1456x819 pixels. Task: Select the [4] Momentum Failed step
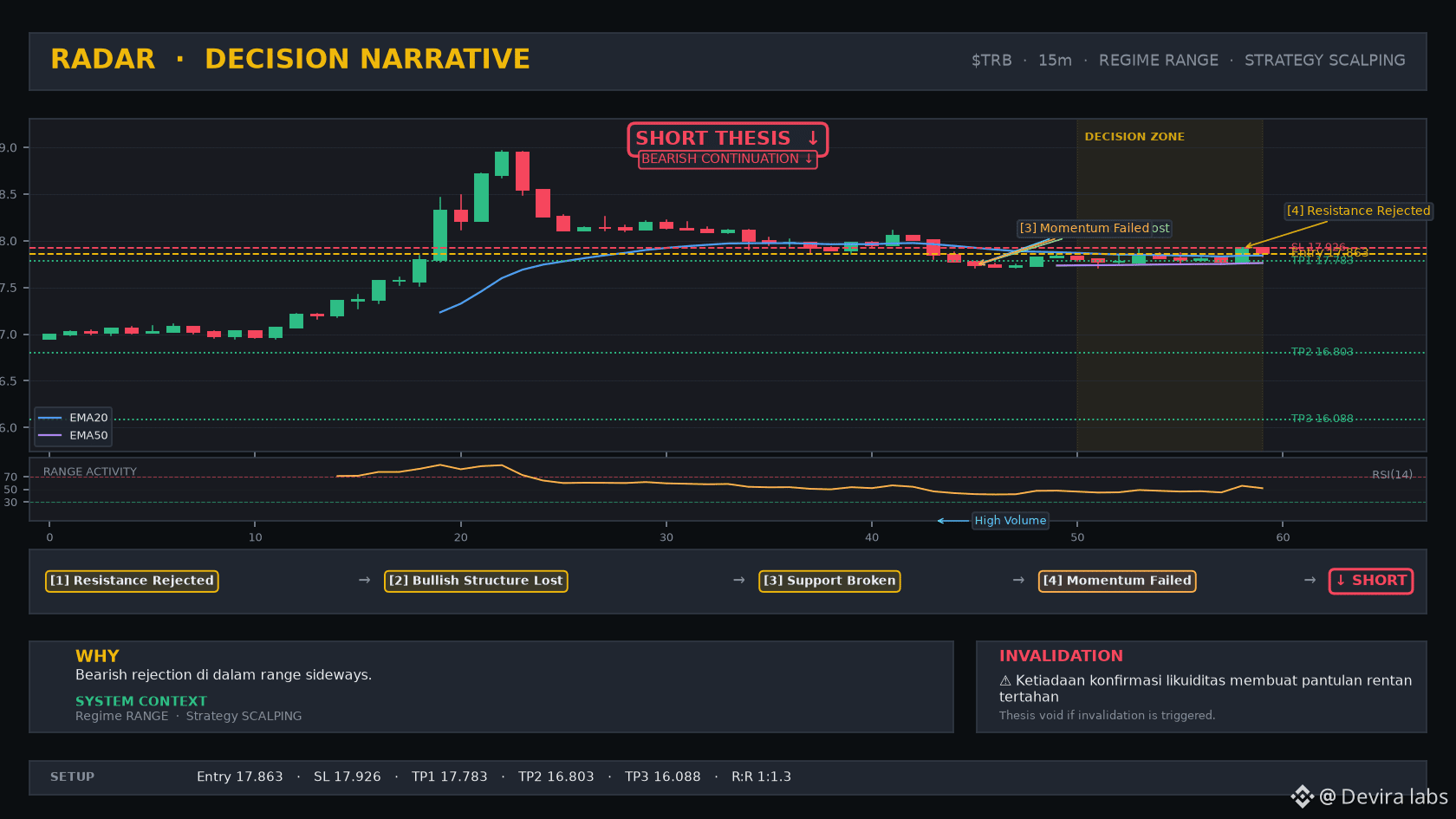coord(1117,581)
